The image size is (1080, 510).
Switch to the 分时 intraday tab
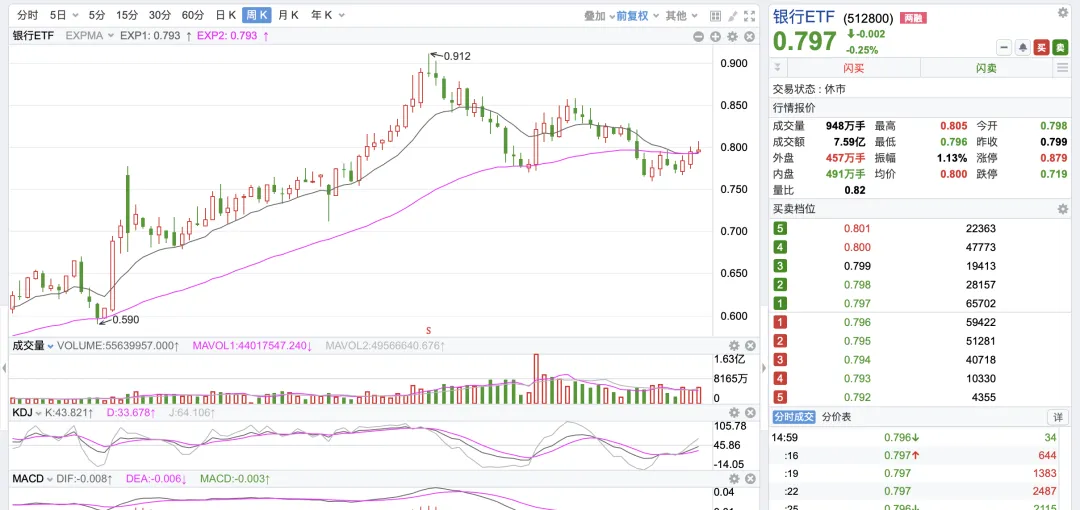click(28, 15)
